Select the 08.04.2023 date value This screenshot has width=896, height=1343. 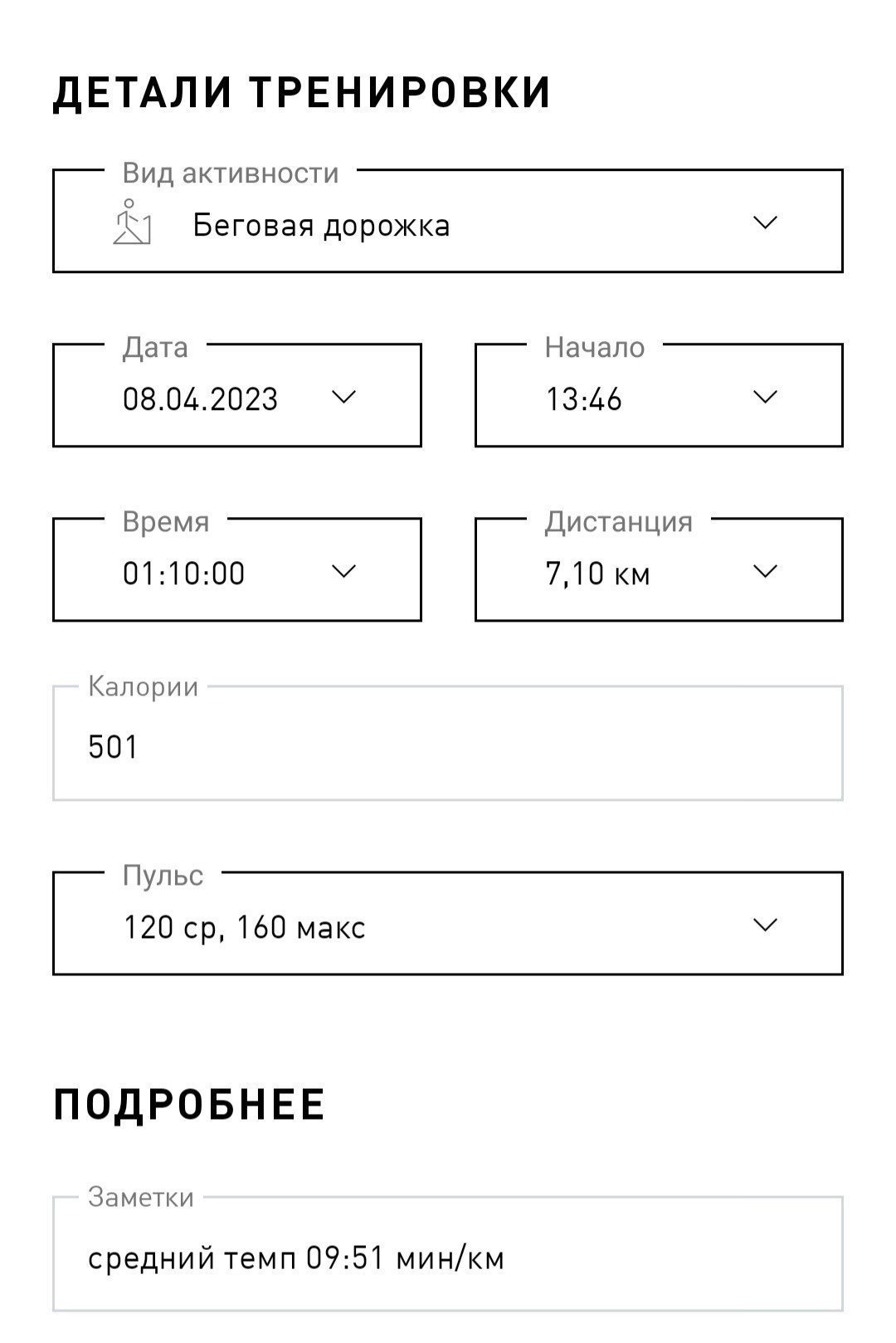pyautogui.click(x=200, y=399)
